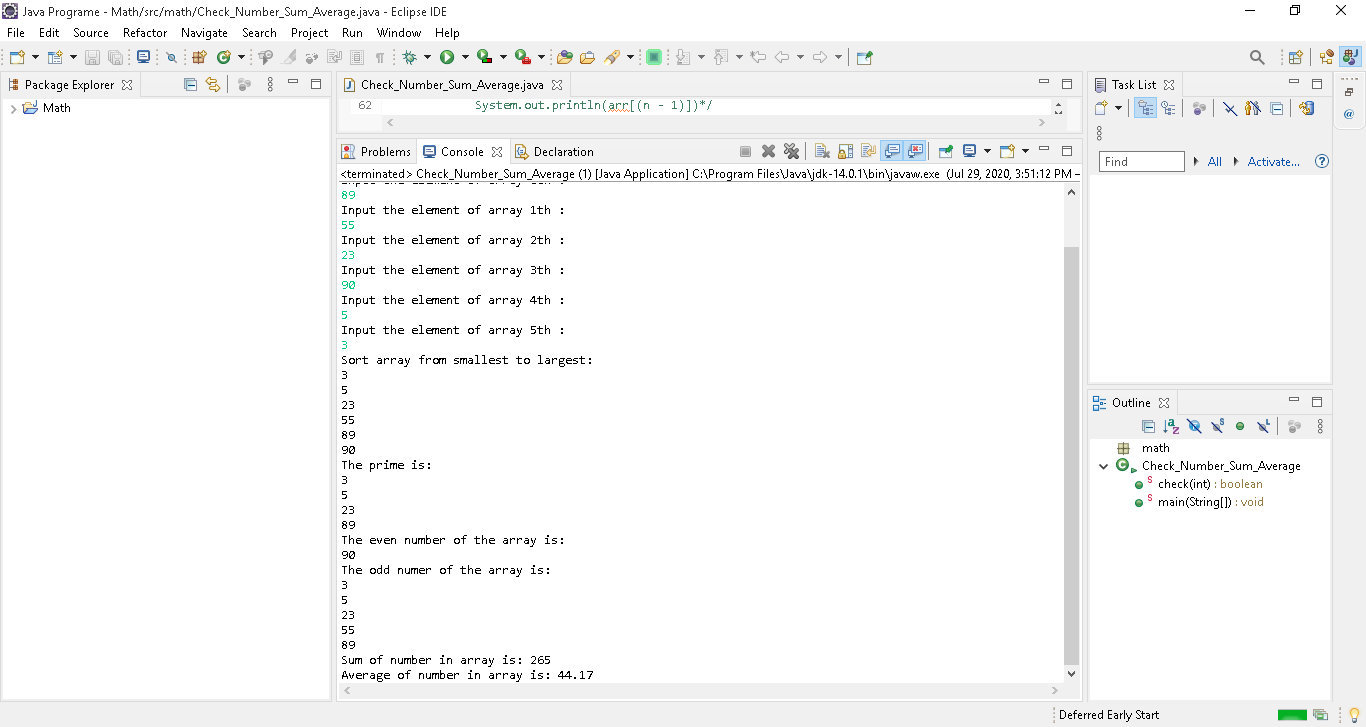Click Collapse All in Package Explorer
The height and width of the screenshot is (727, 1366).
190,84
